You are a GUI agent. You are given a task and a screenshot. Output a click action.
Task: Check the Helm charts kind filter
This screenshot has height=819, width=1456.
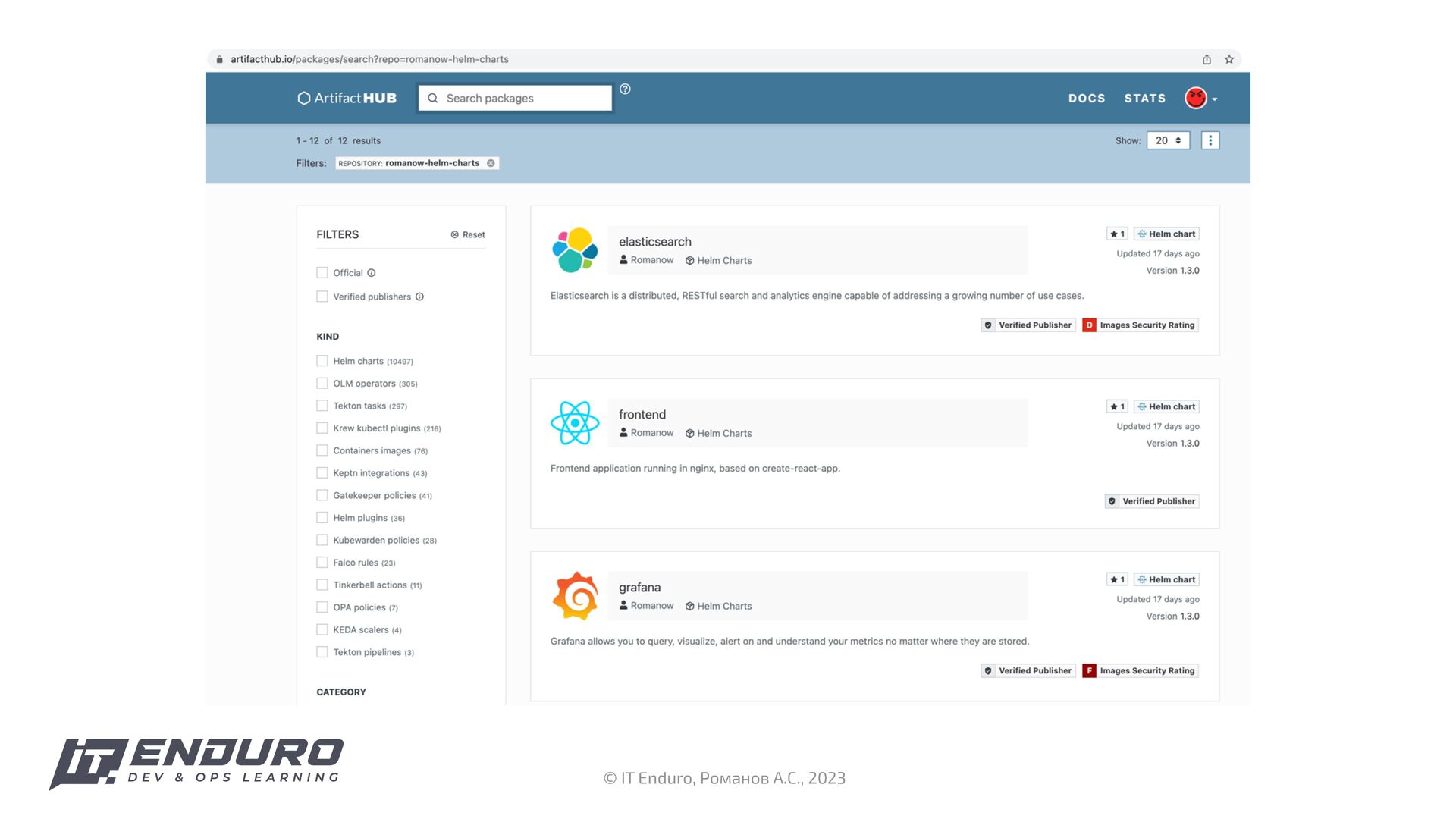tap(322, 361)
